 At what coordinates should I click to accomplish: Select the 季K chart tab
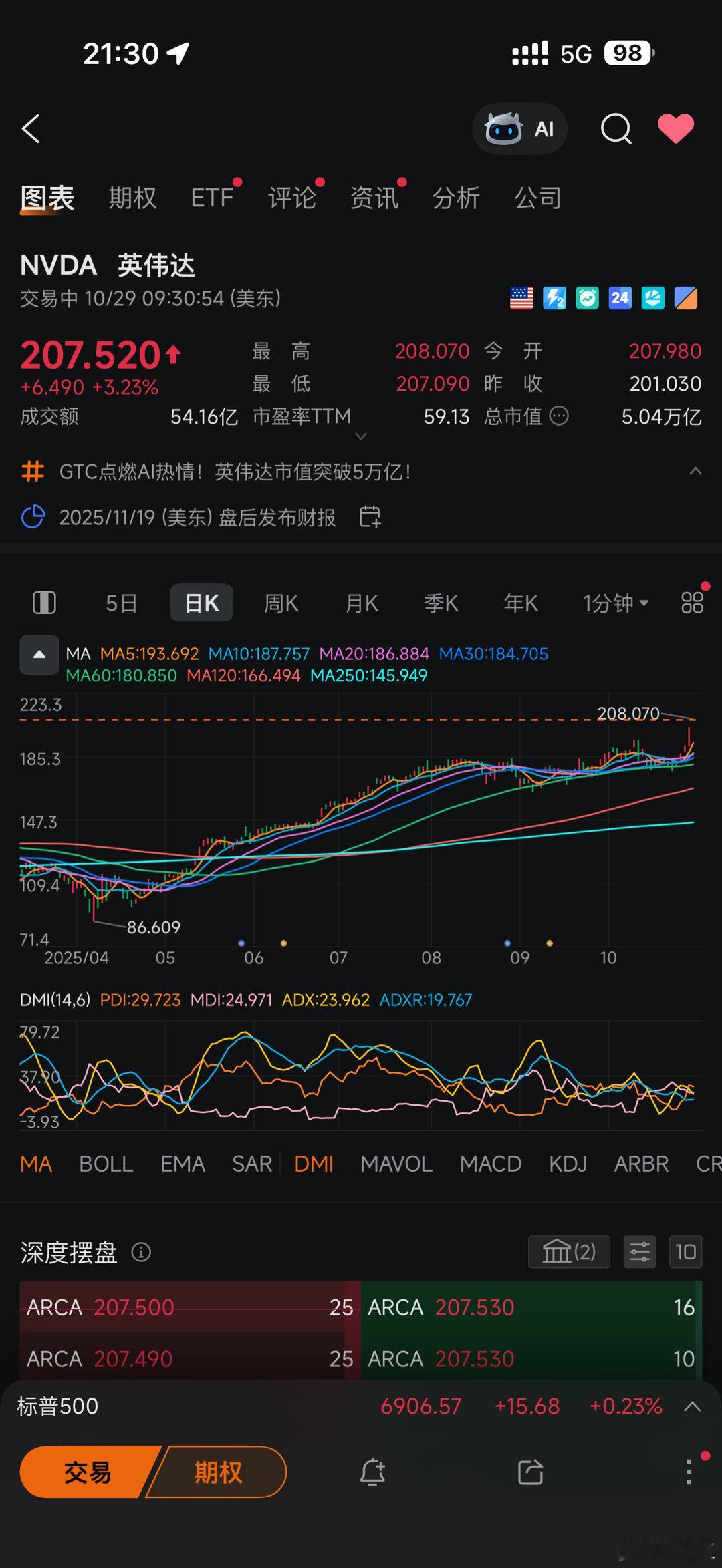coord(441,603)
